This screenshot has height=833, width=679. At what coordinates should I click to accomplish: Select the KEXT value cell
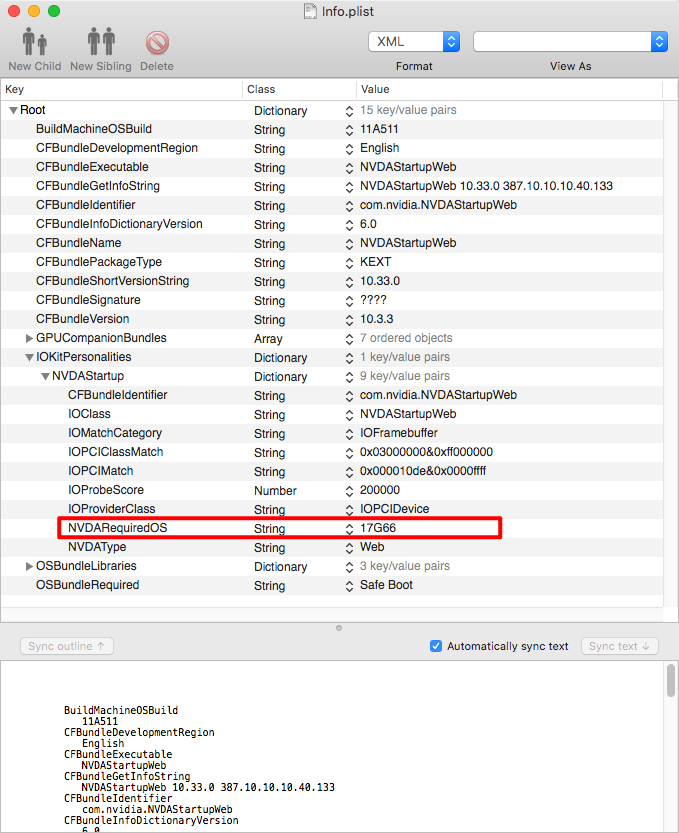[375, 262]
